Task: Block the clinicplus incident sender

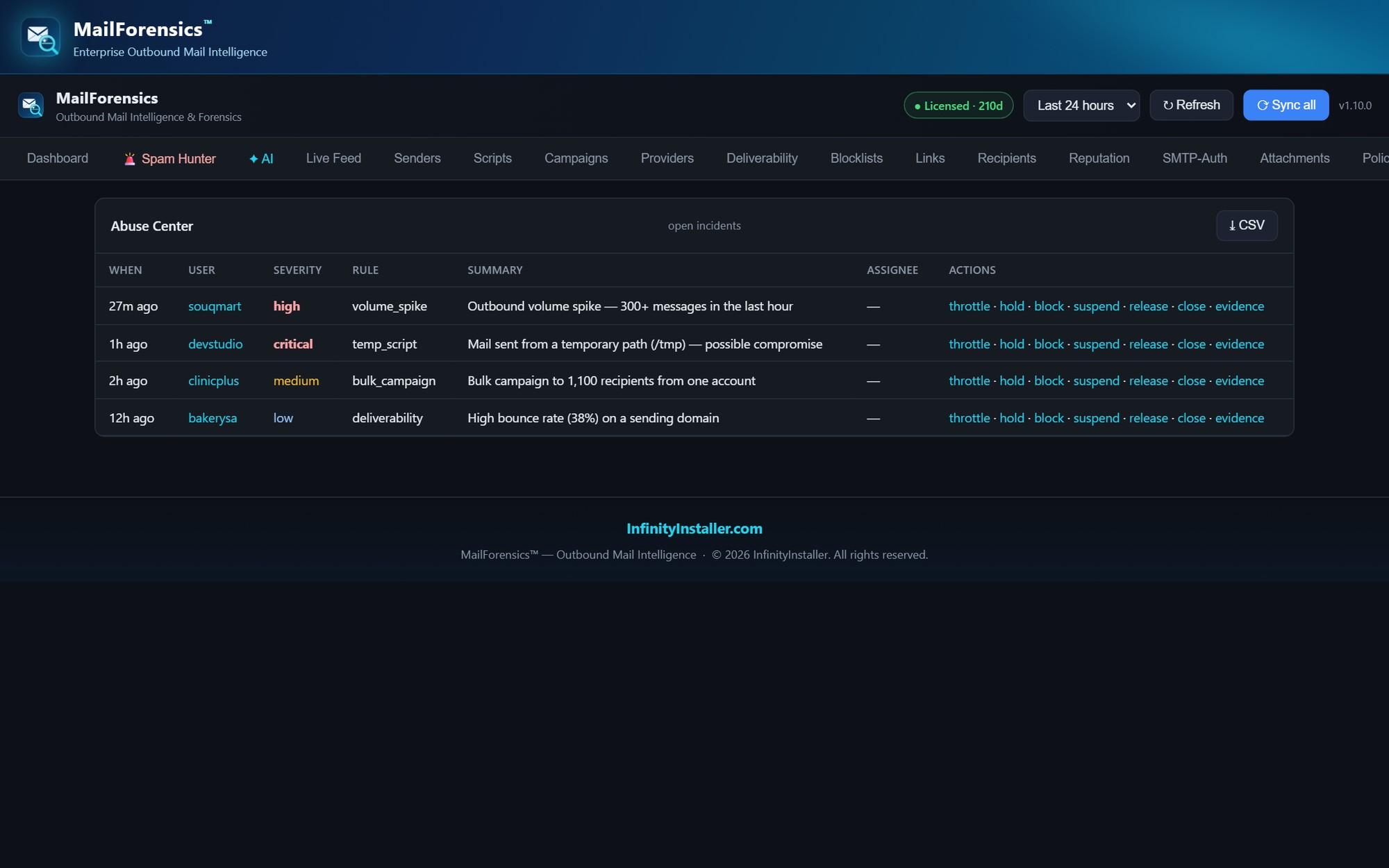Action: point(1049,381)
